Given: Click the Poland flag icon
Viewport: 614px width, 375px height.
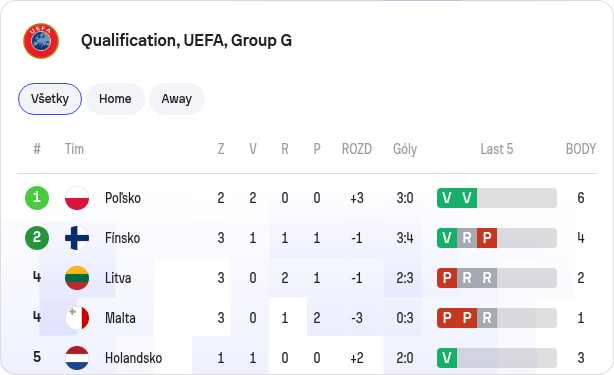Looking at the screenshot, I should [77, 198].
